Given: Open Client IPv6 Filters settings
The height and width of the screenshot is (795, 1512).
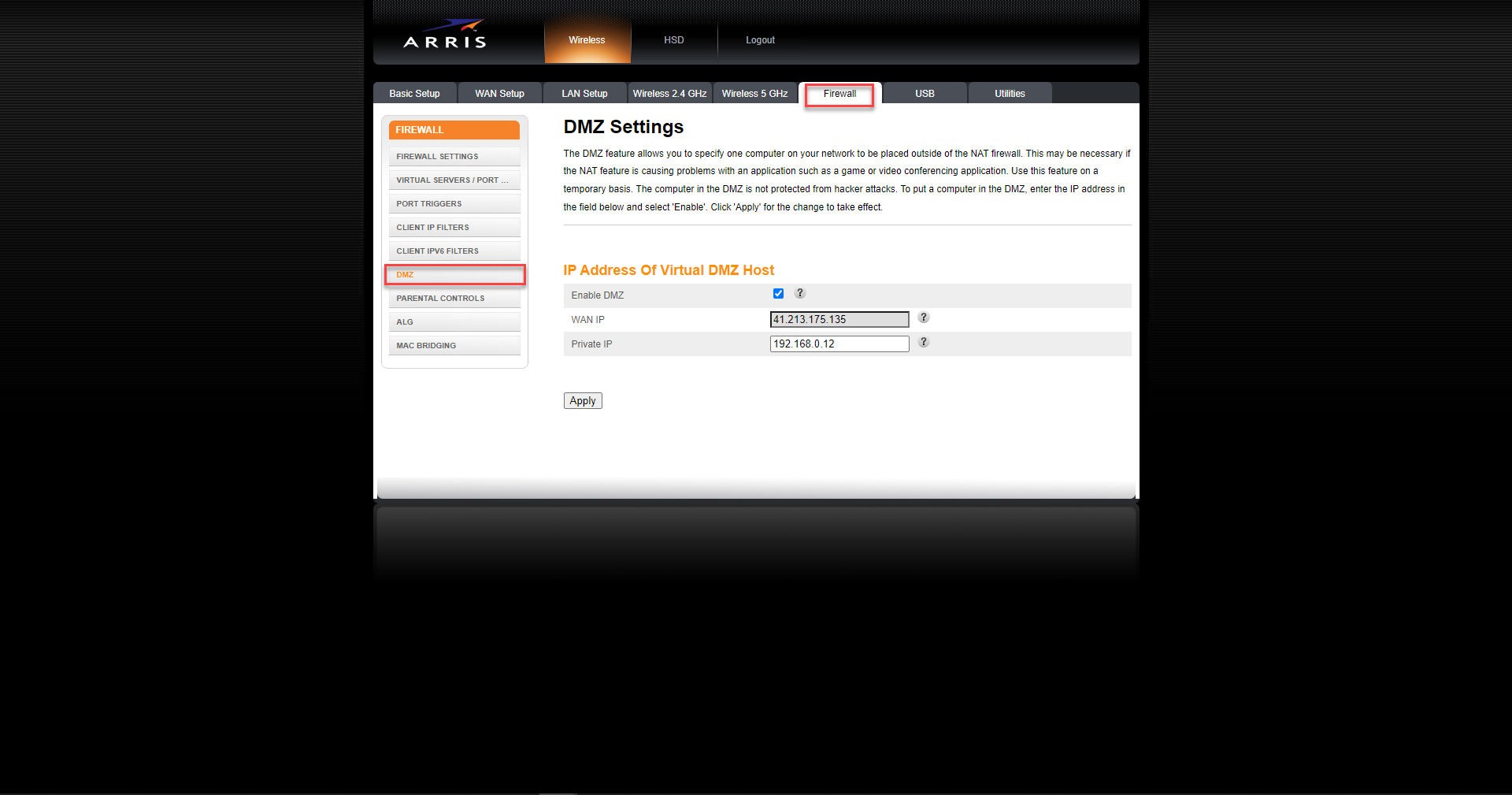Looking at the screenshot, I should (454, 251).
